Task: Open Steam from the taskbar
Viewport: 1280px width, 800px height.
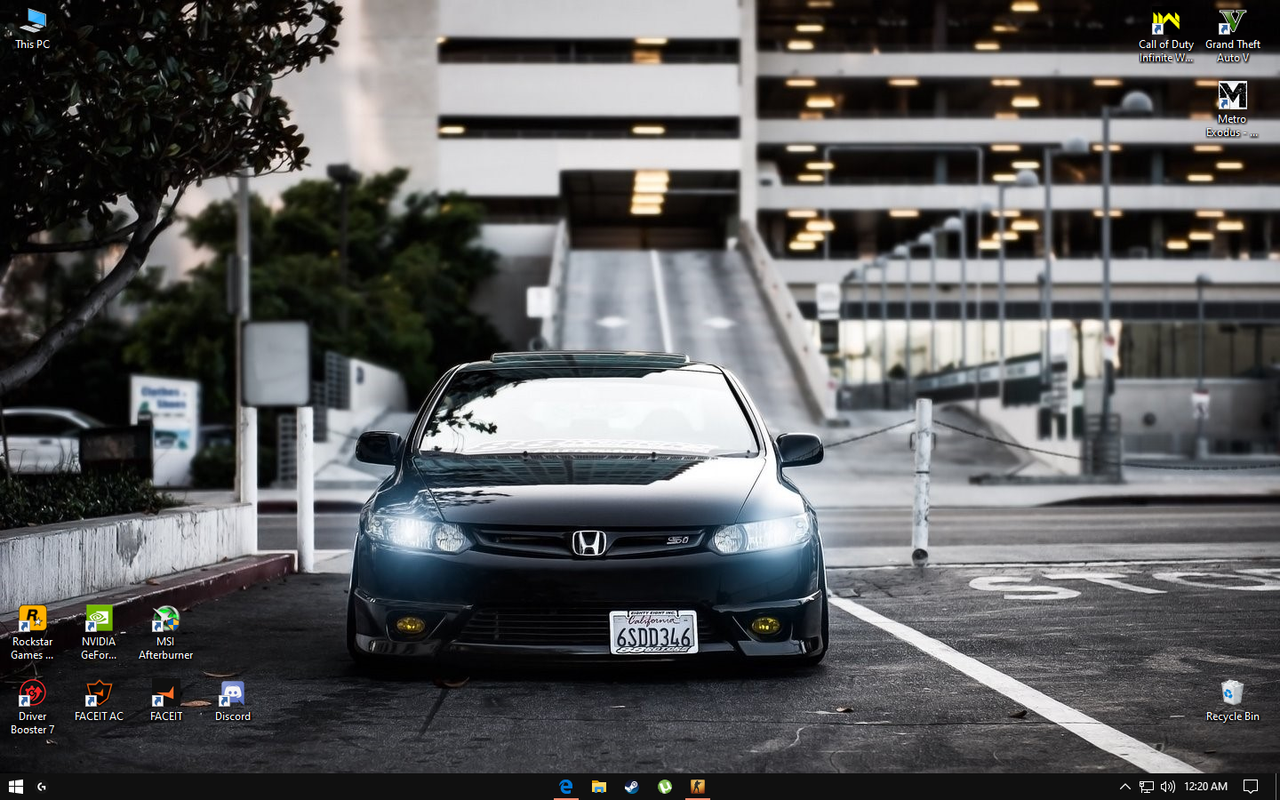Action: [632, 787]
